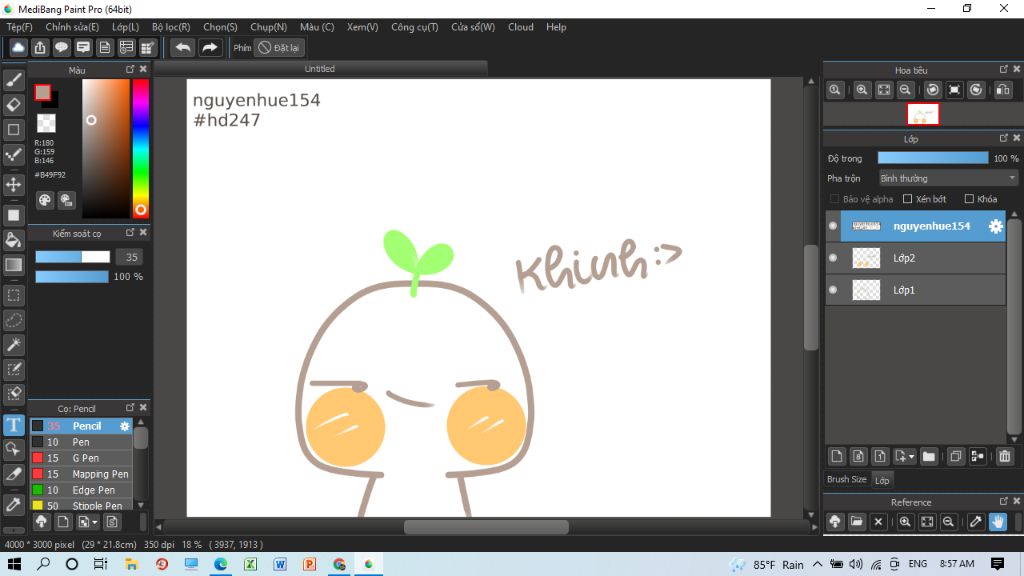Screen dimensions: 1024x576
Task: Click the Undo arrow in toolbar
Action: point(183,48)
